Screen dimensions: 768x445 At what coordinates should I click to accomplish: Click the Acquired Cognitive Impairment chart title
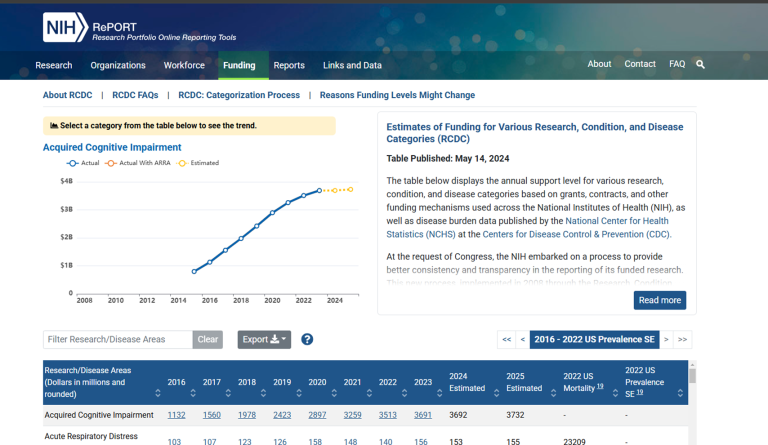click(x=112, y=147)
